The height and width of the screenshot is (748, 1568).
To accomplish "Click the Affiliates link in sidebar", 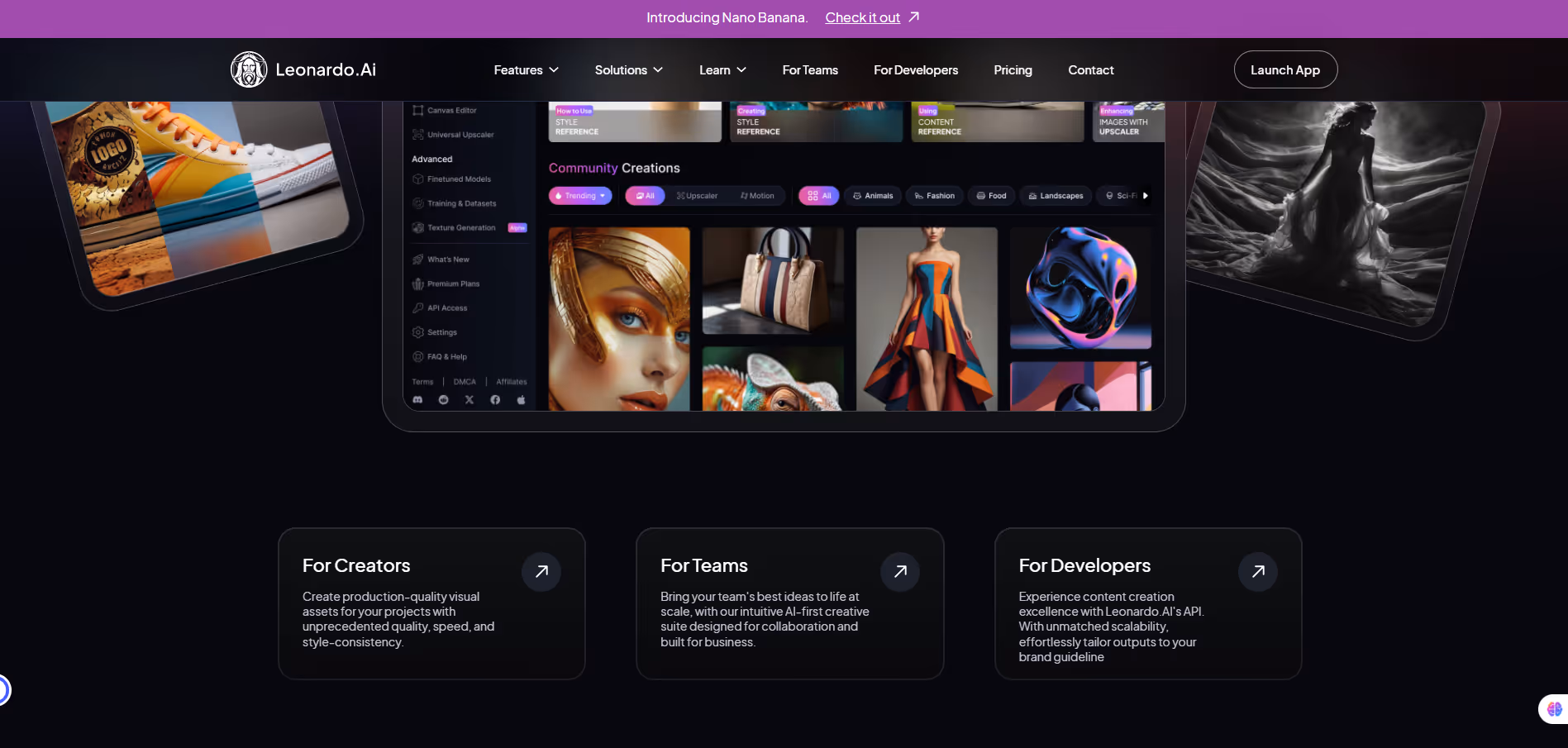I will (x=512, y=382).
